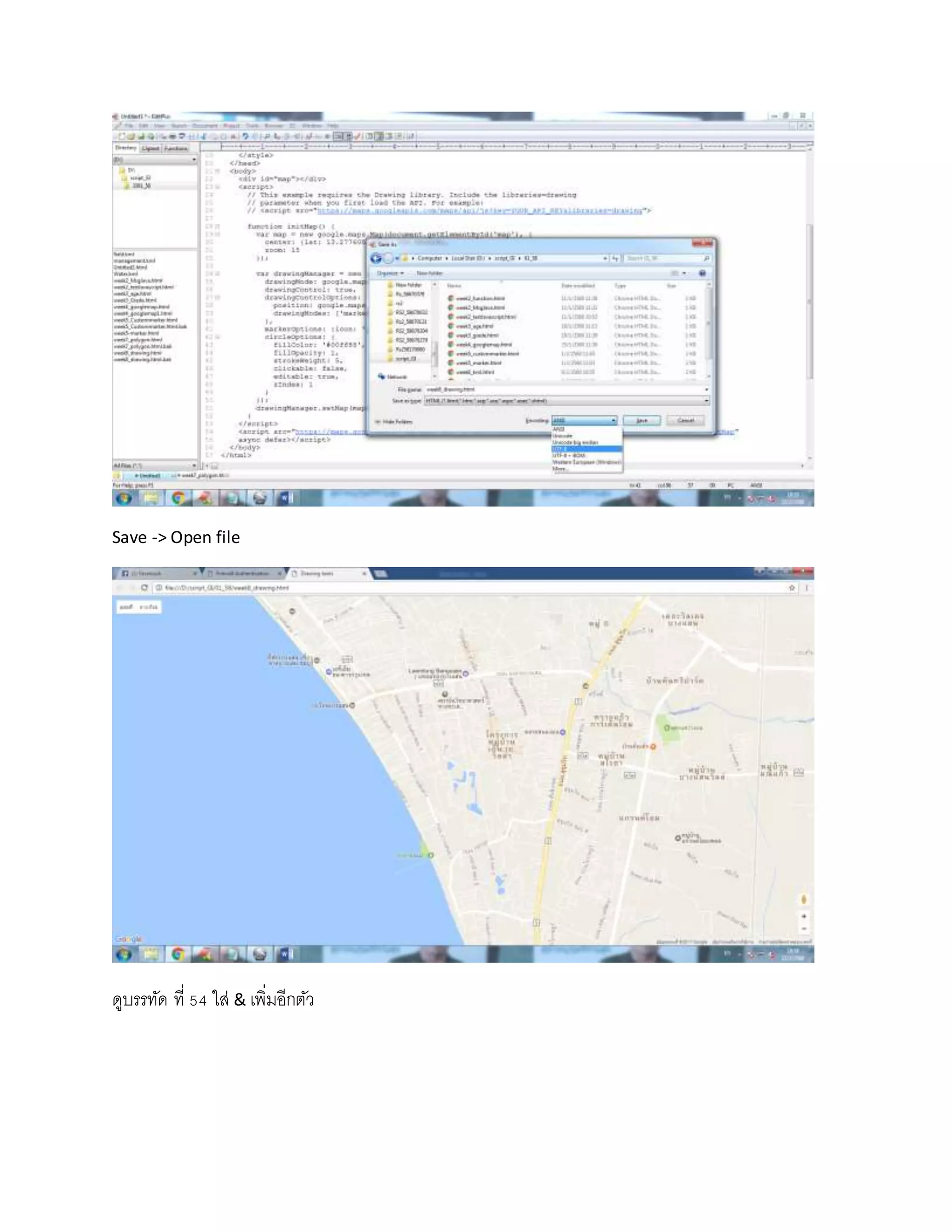The image size is (952, 1232).
Task: Open the Window menu in EditPlus
Action: 312,126
